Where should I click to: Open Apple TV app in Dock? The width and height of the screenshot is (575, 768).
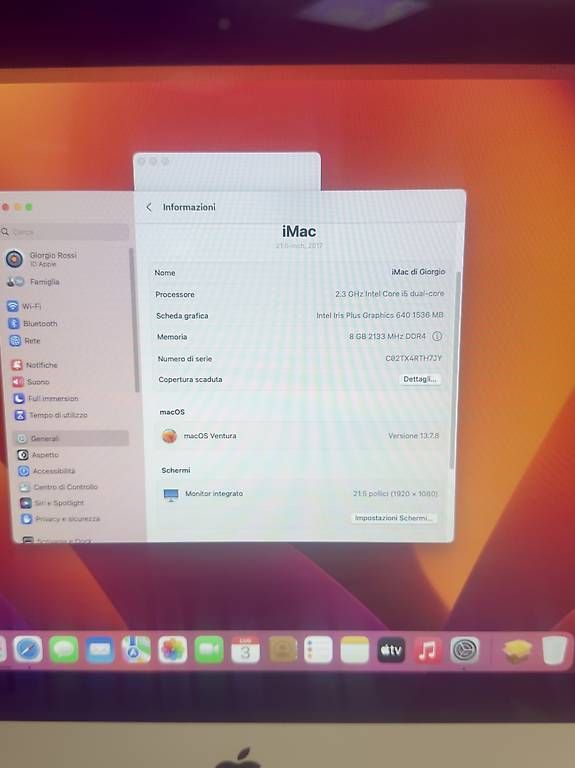tap(391, 650)
